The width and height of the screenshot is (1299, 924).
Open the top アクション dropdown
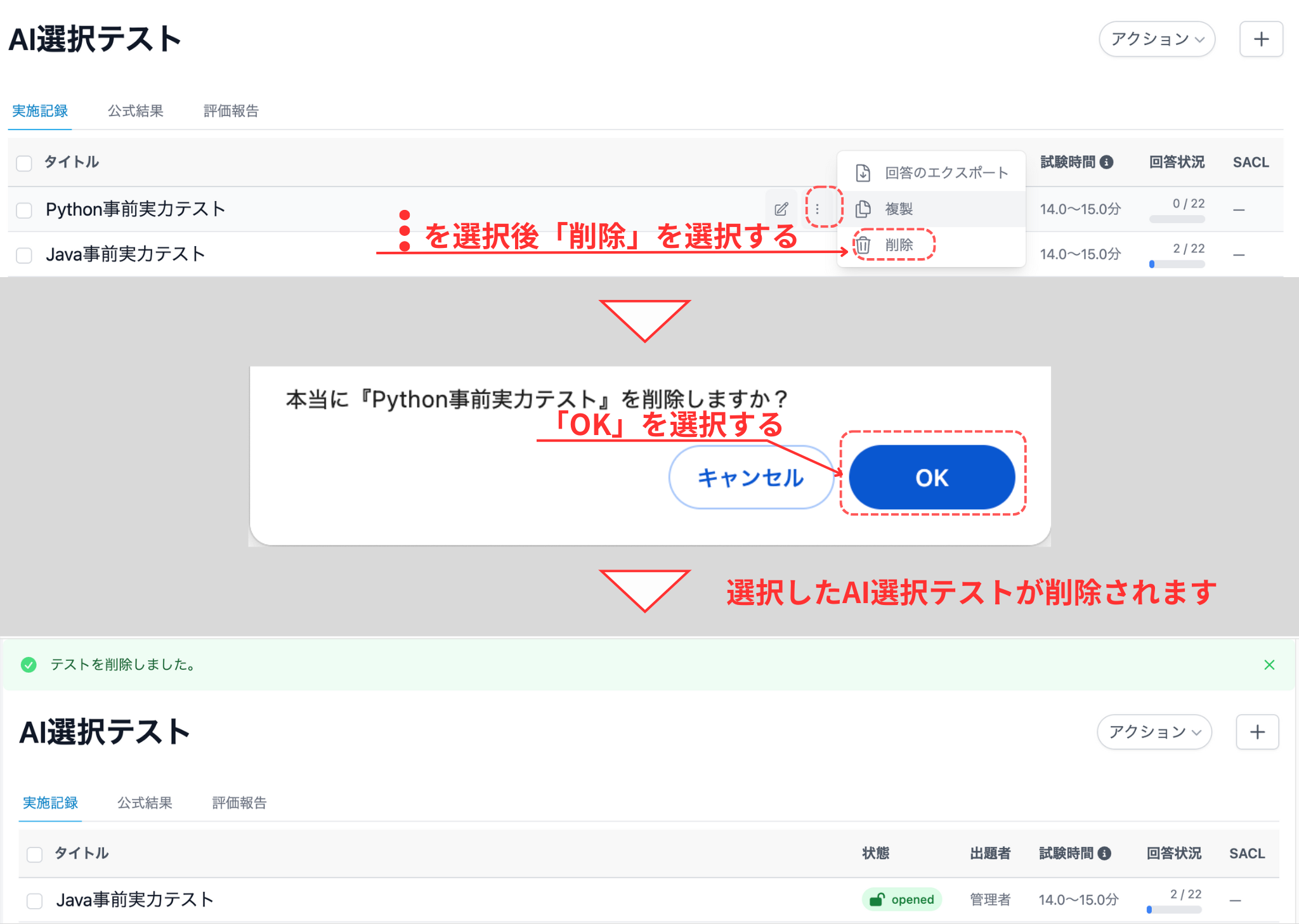click(1156, 39)
